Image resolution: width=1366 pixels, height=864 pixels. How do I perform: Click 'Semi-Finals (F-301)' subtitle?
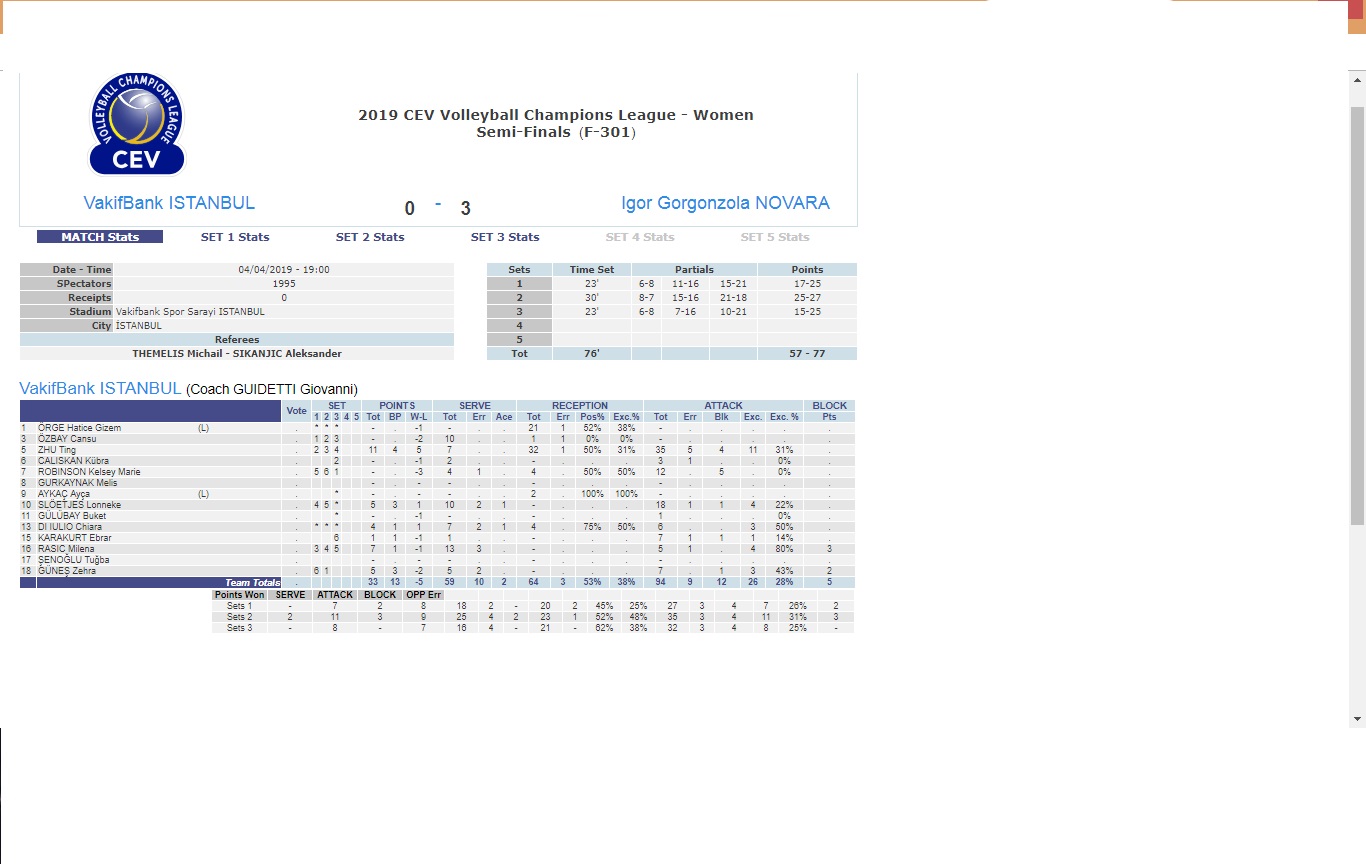[556, 132]
